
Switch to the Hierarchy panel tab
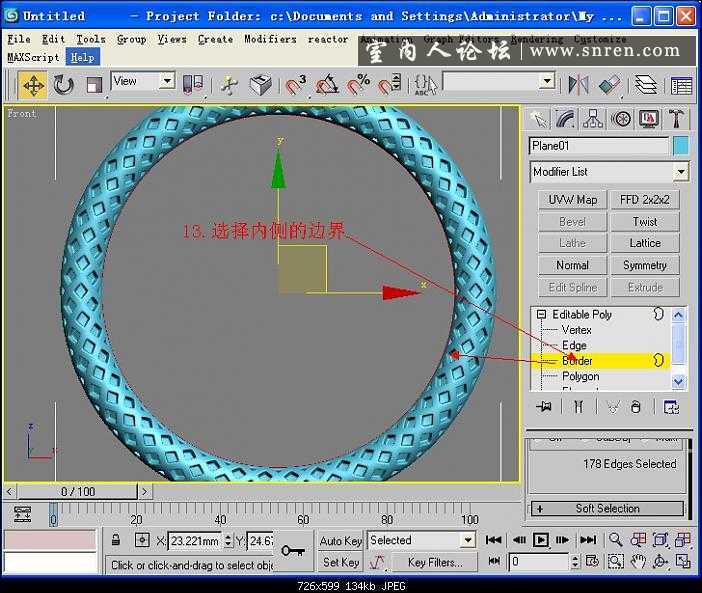click(593, 119)
